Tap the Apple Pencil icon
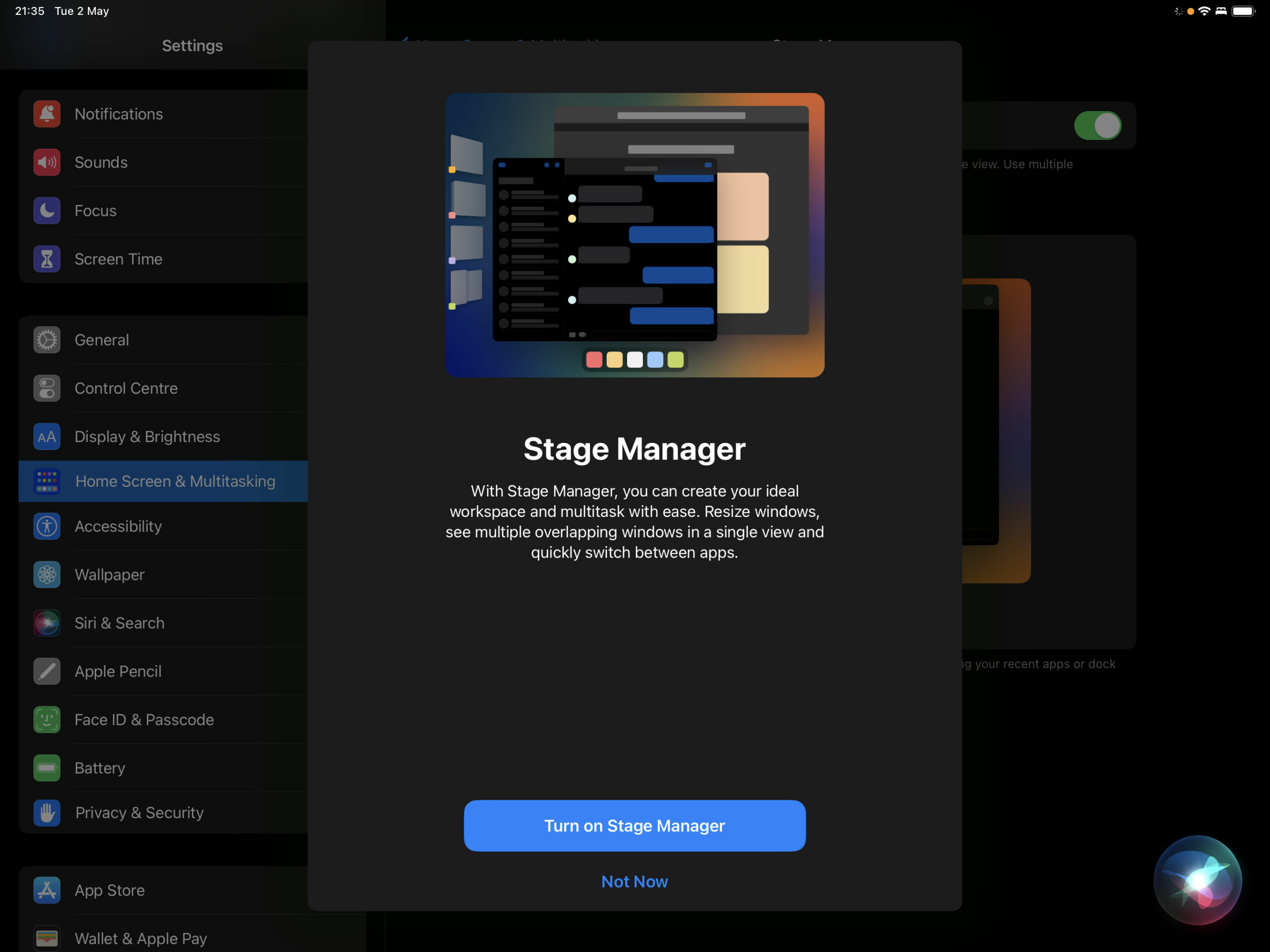1270x952 pixels. click(x=47, y=671)
